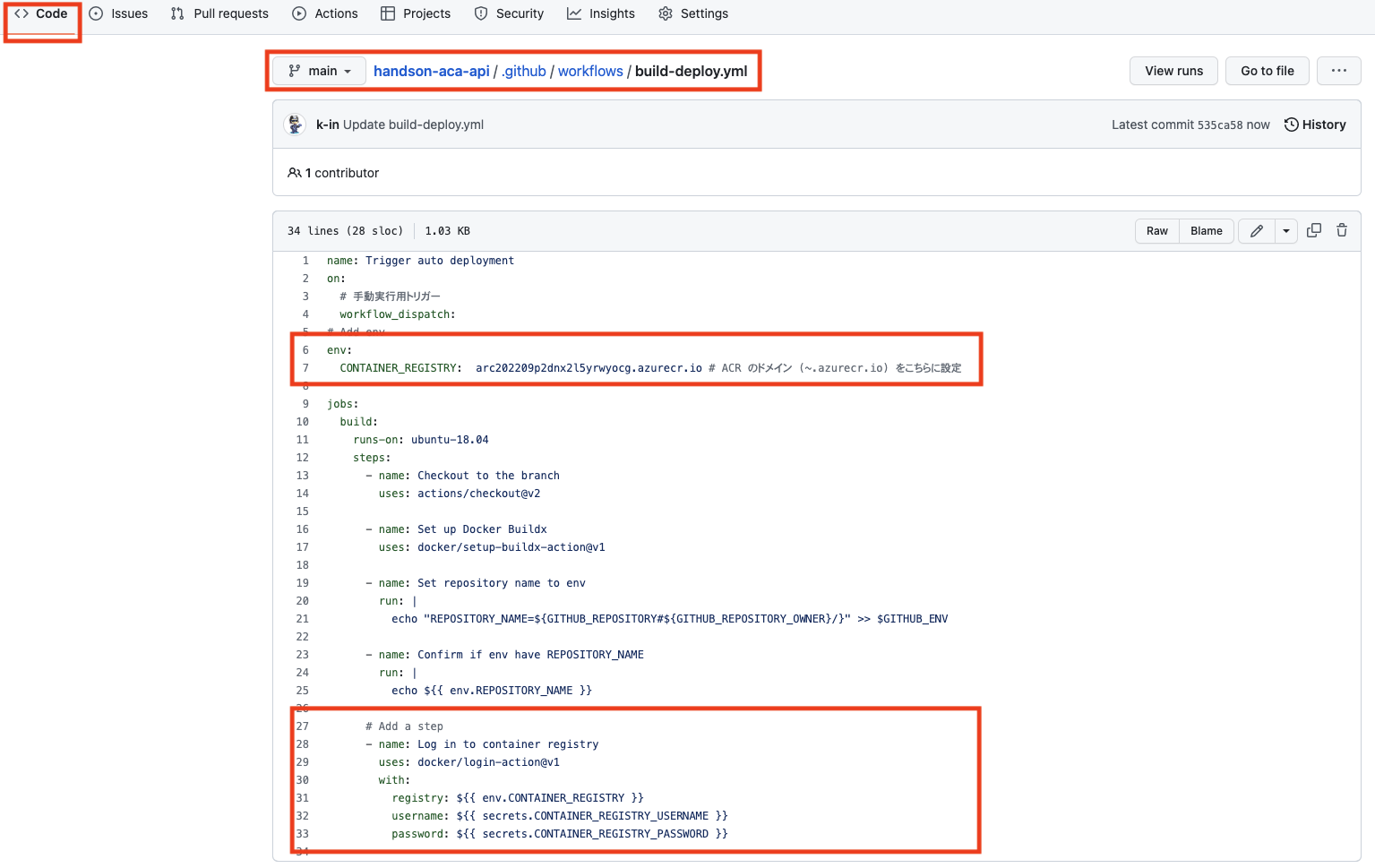Click the CONTAINER_REGISTRY code line
This screenshot has width=1375, height=868.
point(650,368)
